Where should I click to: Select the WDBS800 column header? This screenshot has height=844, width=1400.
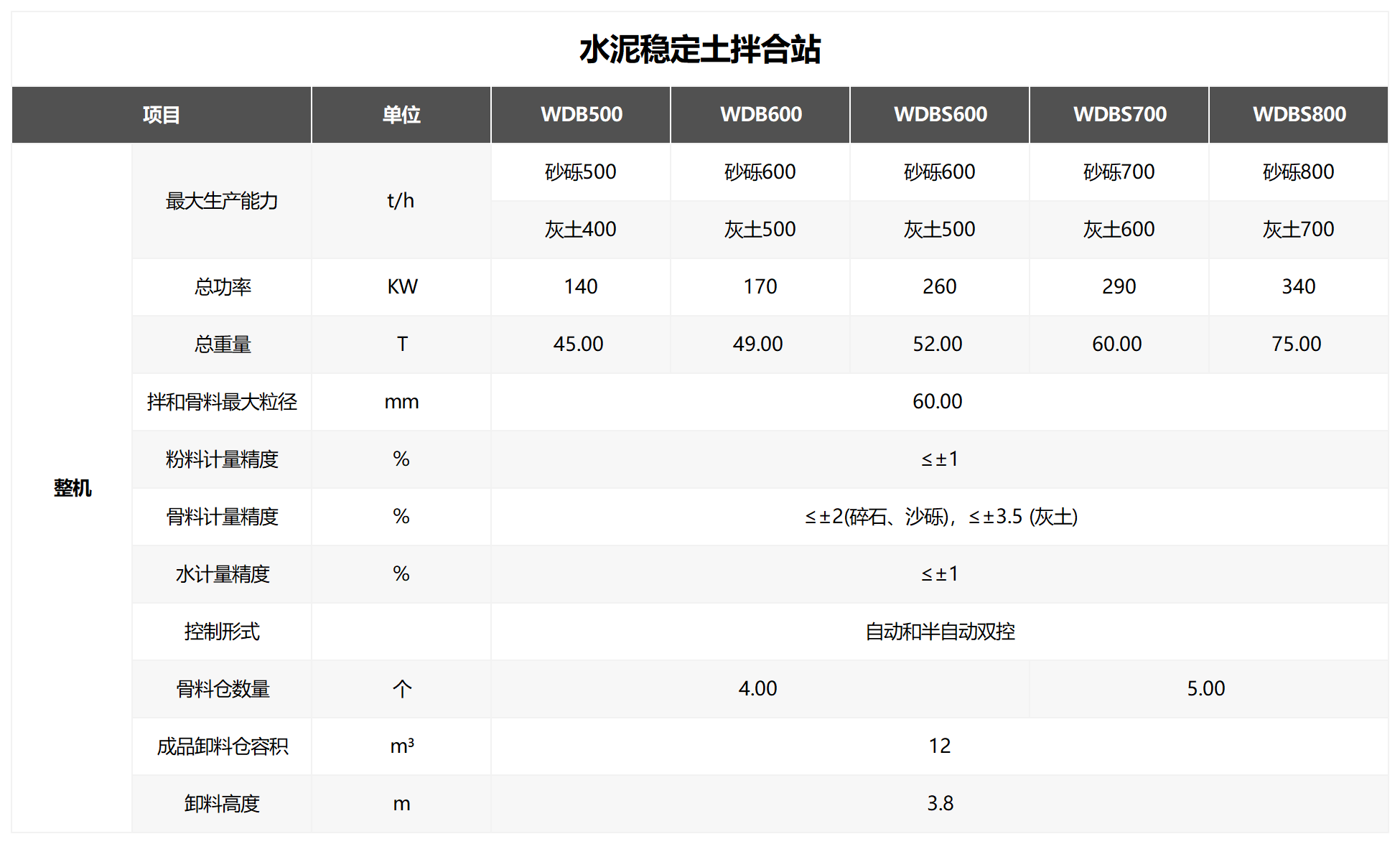[x=1297, y=114]
